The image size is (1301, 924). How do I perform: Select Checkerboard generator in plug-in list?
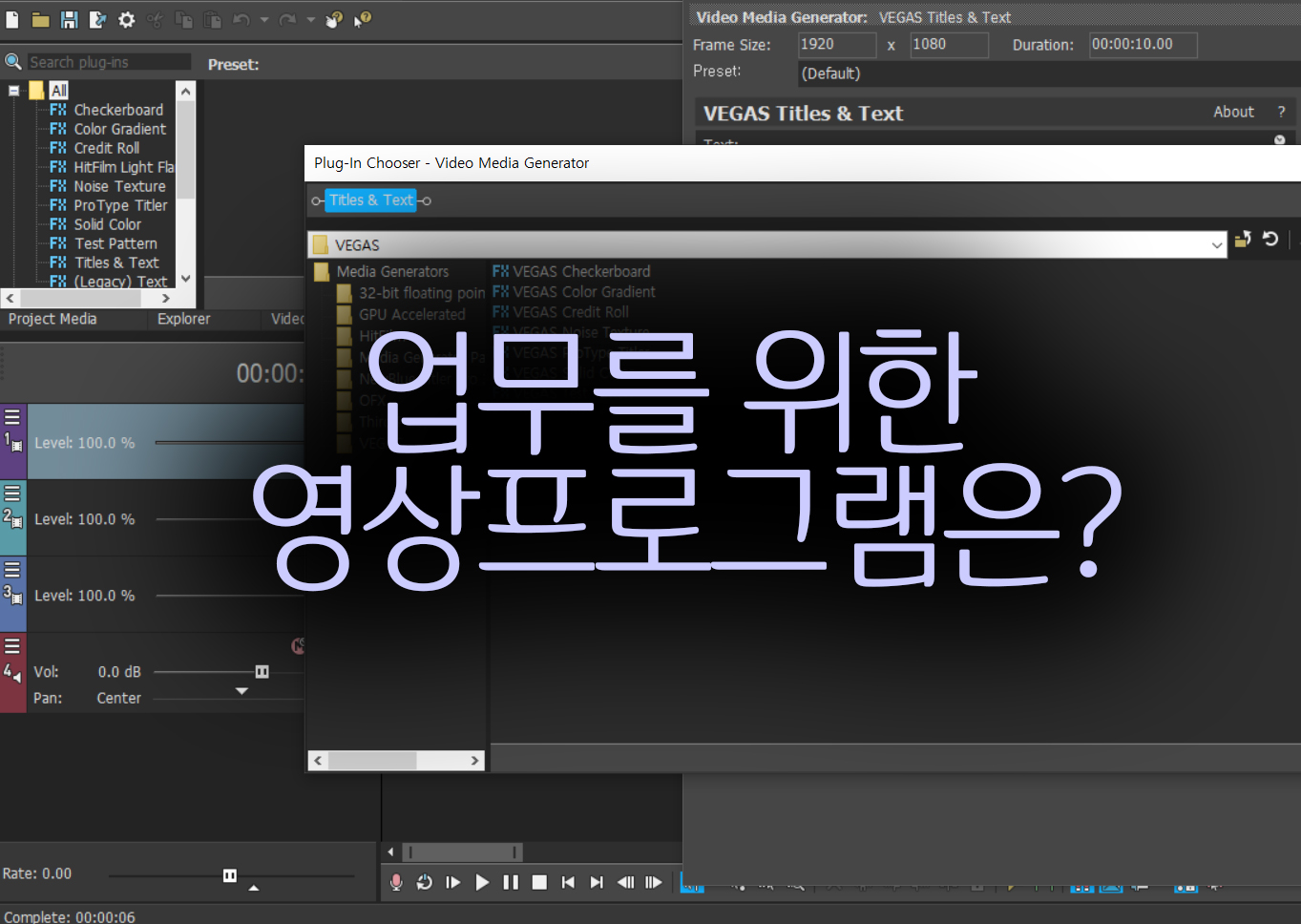tap(118, 110)
